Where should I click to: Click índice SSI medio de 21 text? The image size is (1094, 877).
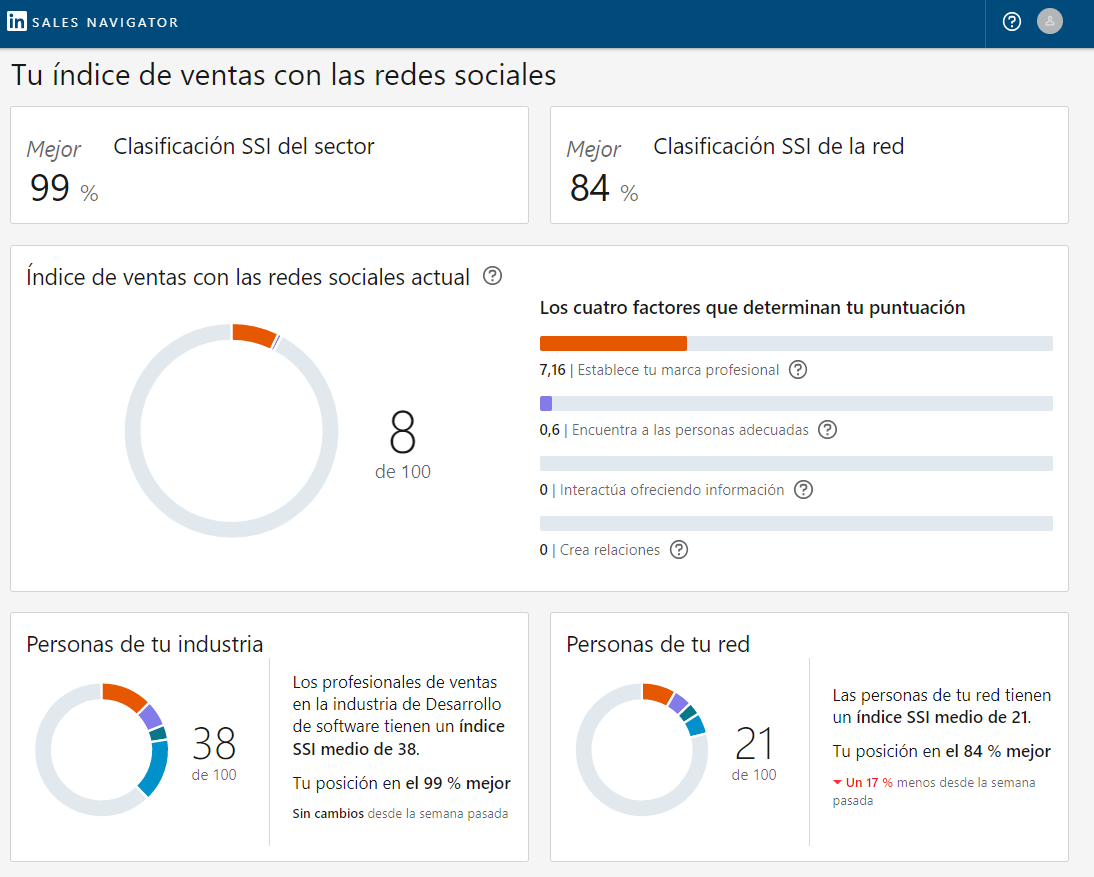tap(943, 717)
